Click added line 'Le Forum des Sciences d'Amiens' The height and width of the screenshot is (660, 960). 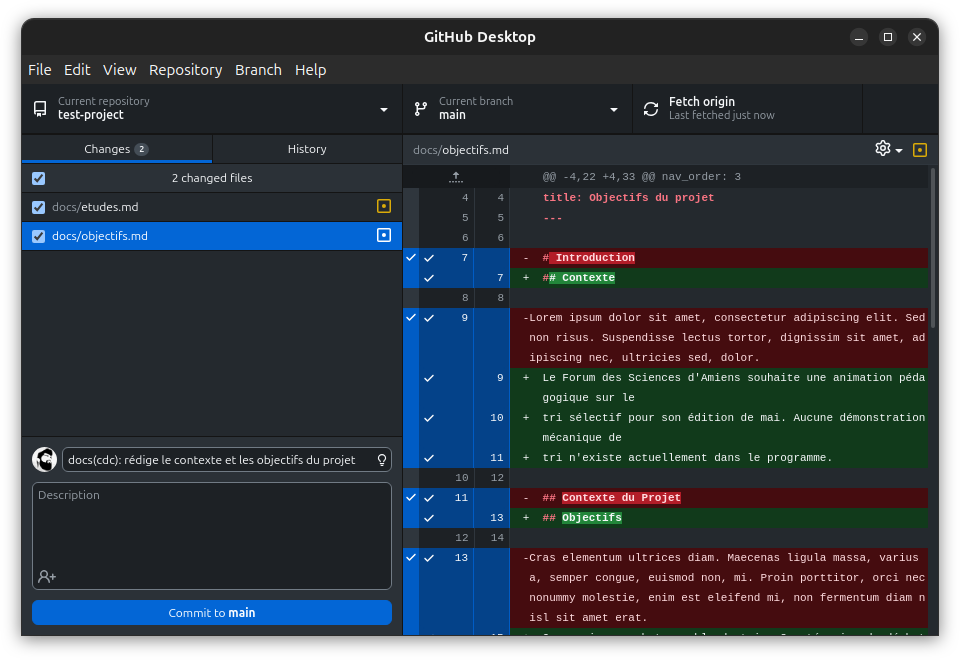pos(719,388)
